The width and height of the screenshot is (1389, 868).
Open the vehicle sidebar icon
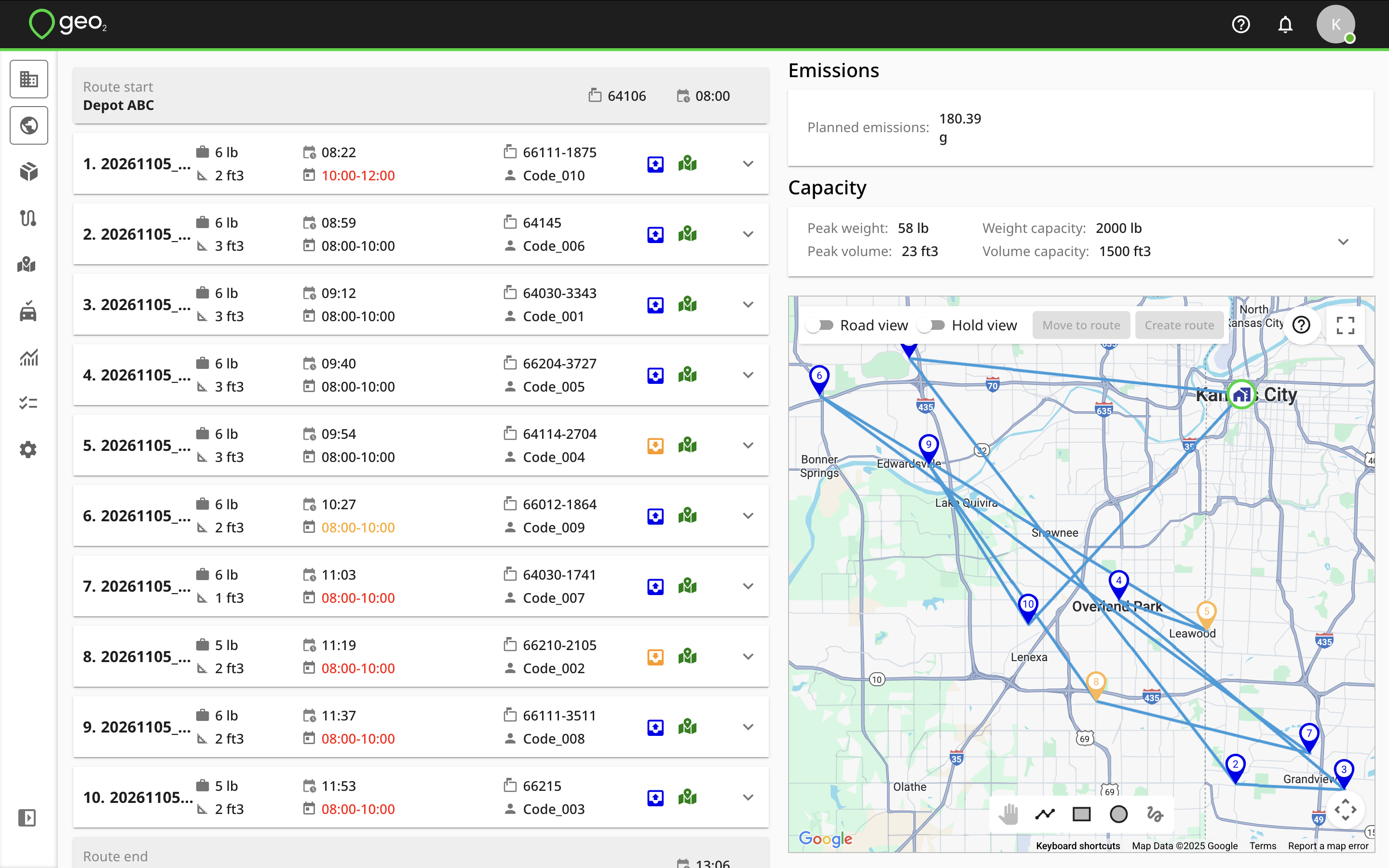click(x=29, y=311)
